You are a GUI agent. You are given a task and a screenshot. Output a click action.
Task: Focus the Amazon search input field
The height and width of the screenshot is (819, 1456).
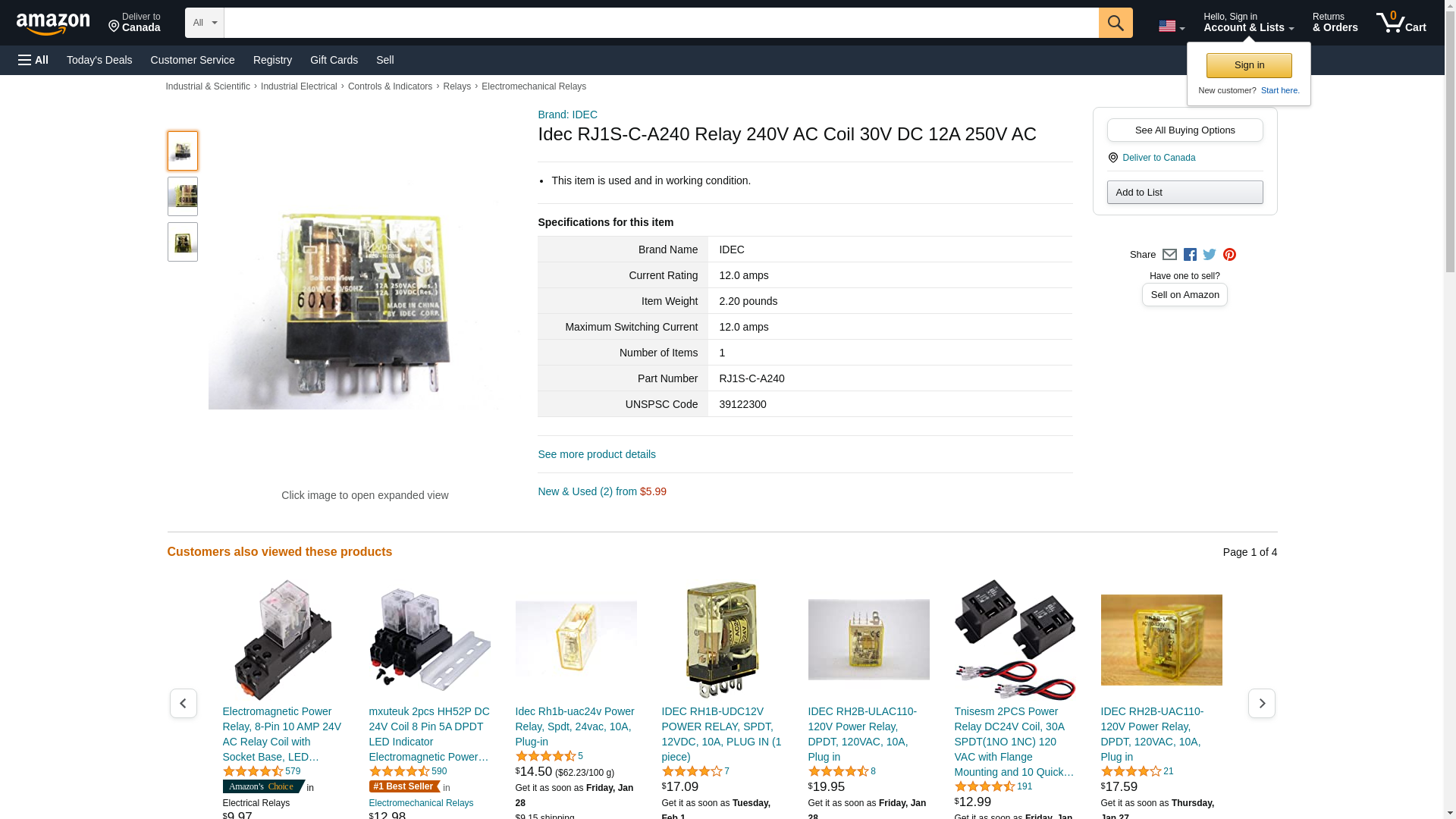coord(661,23)
